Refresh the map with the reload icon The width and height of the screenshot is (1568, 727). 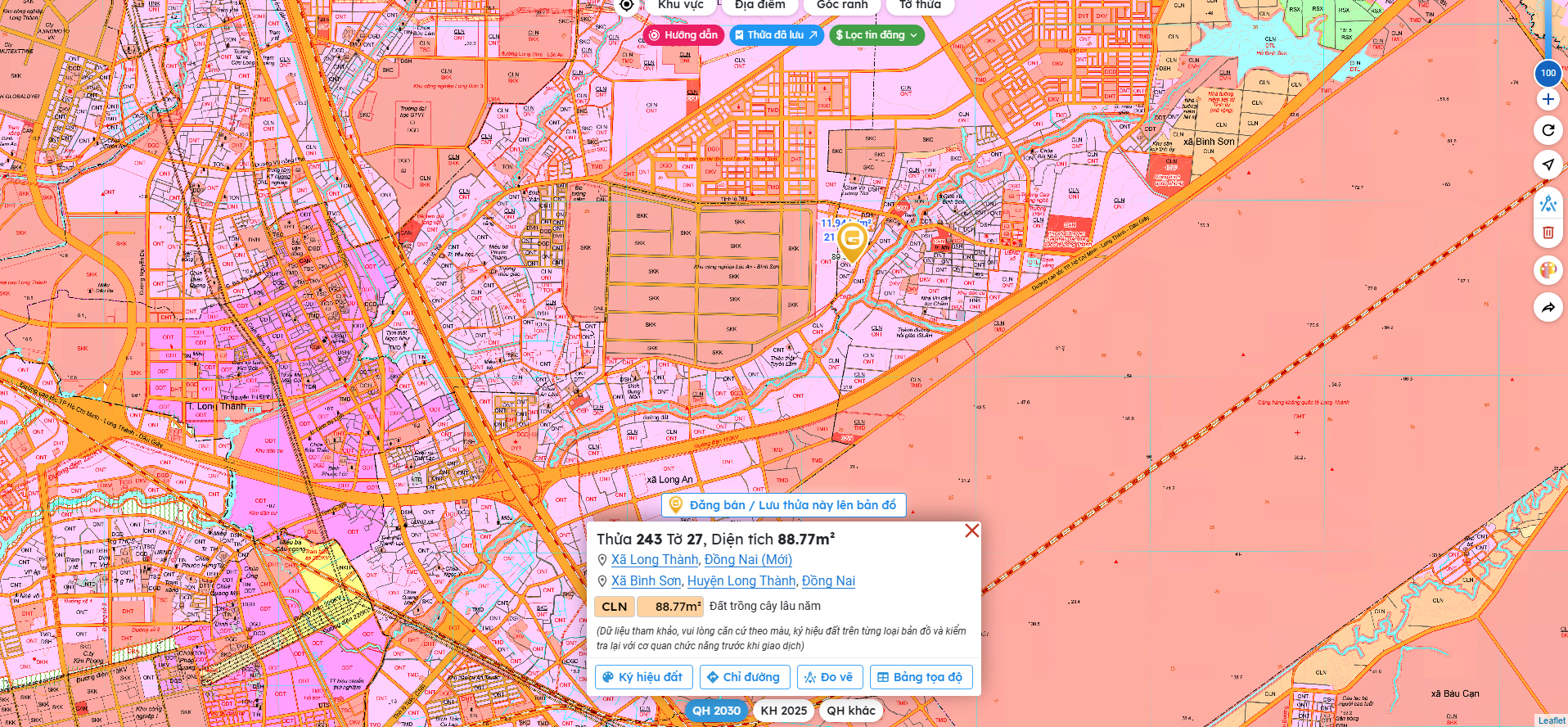[x=1548, y=130]
